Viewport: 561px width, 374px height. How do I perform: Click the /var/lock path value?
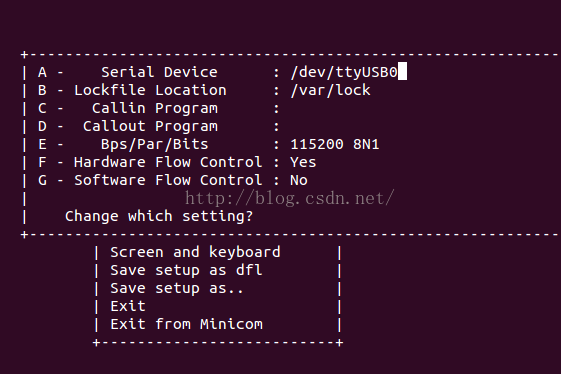point(330,90)
